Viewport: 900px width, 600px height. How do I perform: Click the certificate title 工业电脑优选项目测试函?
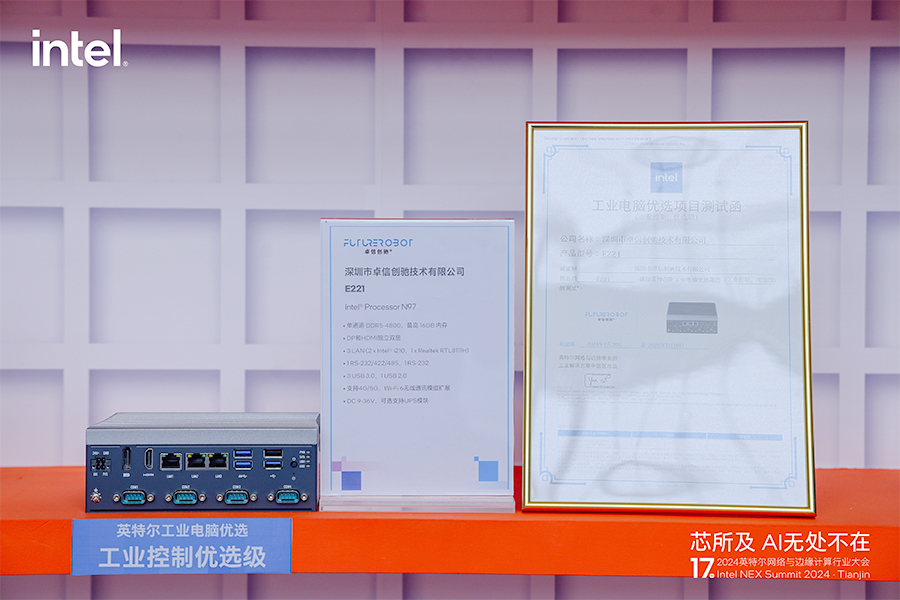pyautogui.click(x=666, y=206)
